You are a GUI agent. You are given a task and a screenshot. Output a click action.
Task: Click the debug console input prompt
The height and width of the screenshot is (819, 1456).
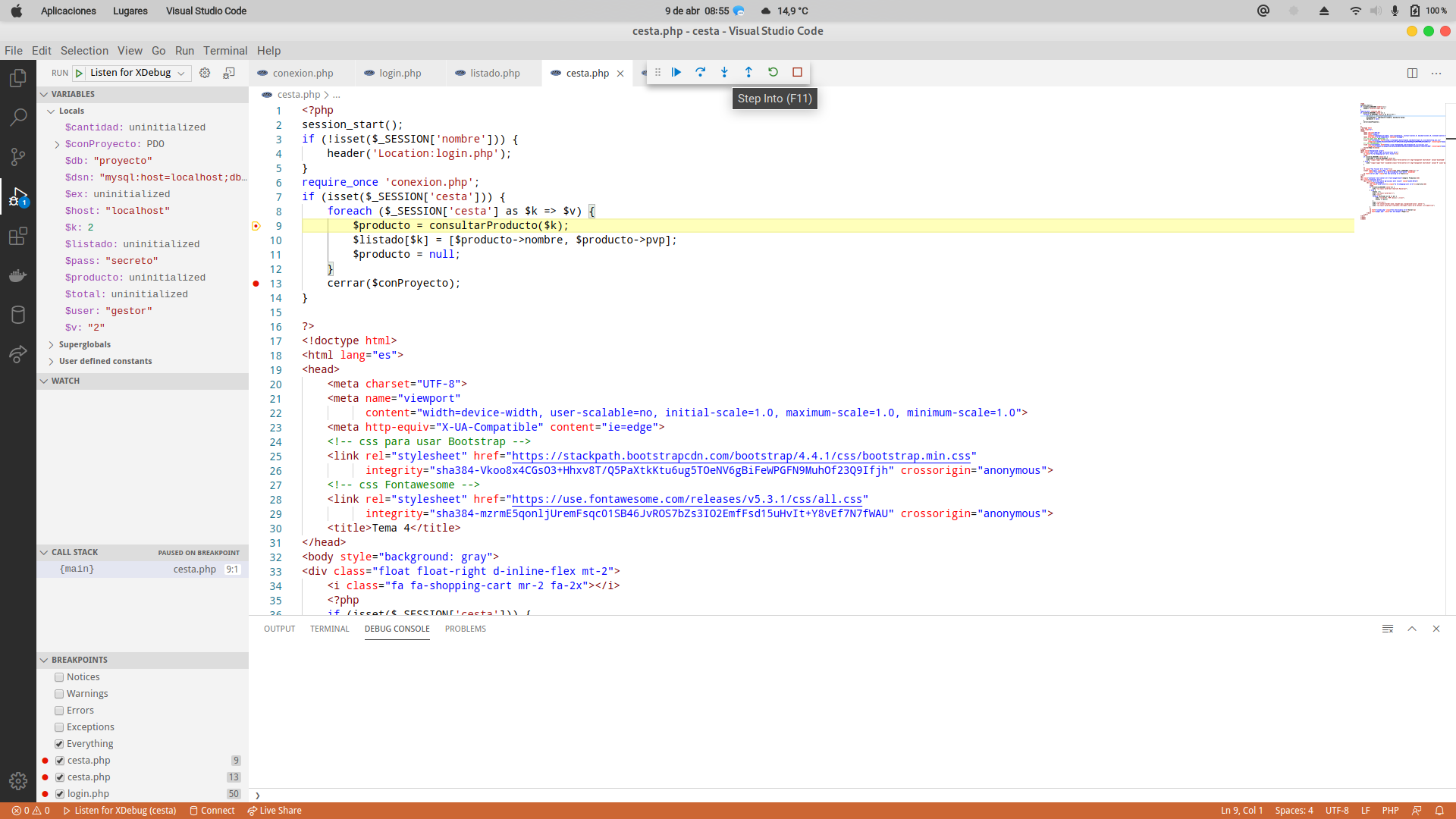(x=852, y=795)
